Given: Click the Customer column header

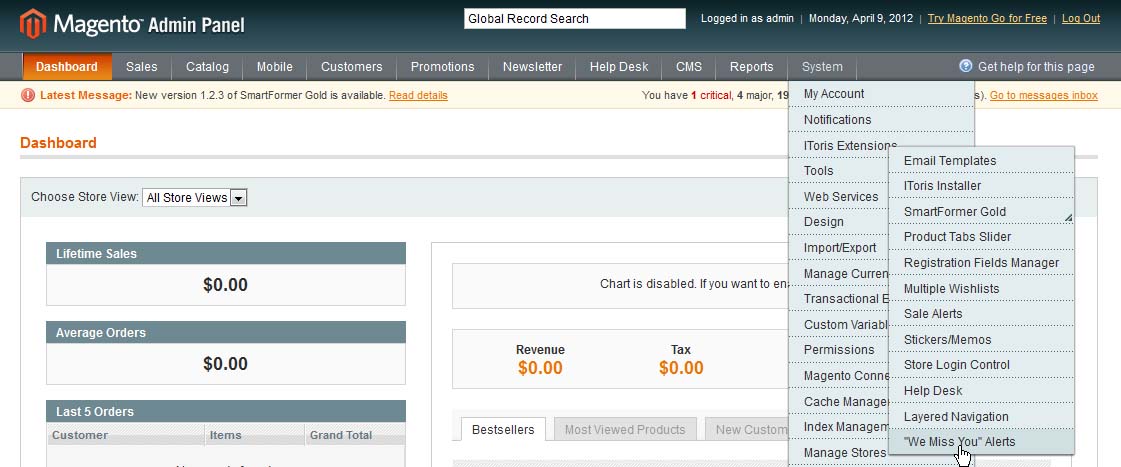Looking at the screenshot, I should tap(126, 435).
